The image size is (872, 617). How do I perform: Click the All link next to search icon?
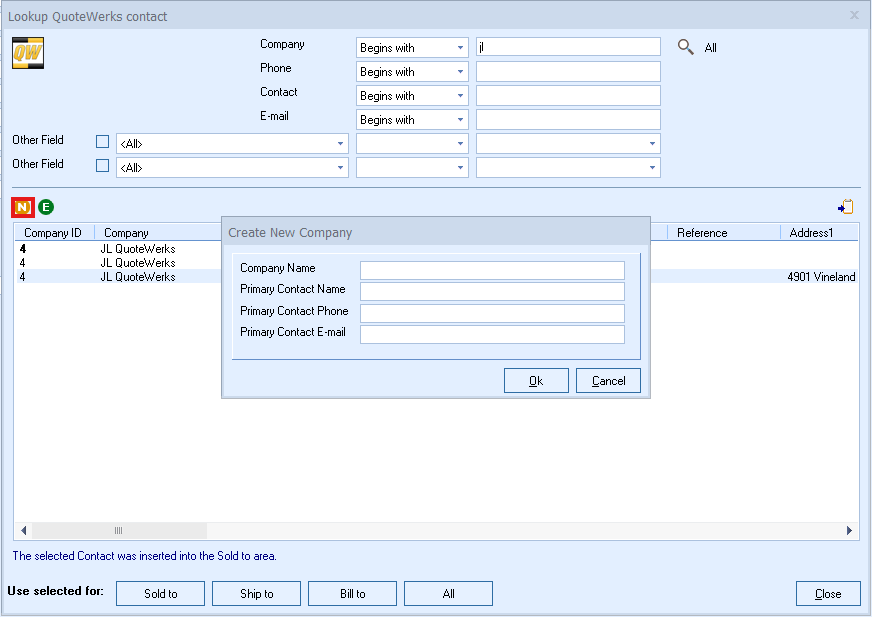(x=710, y=48)
